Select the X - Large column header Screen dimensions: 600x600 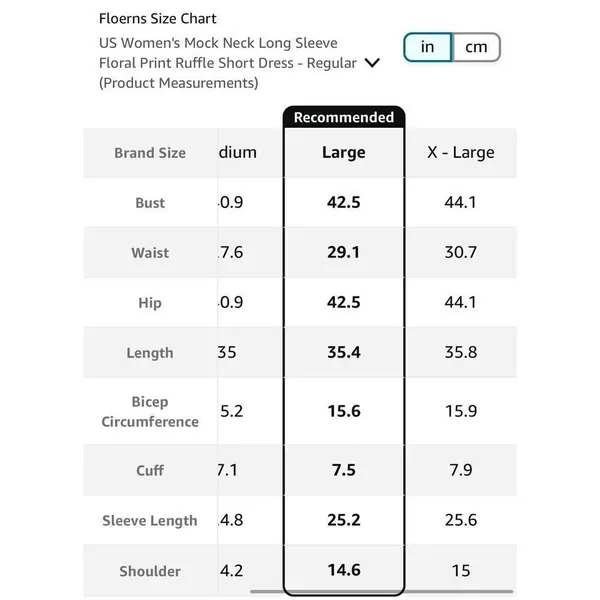coord(461,152)
